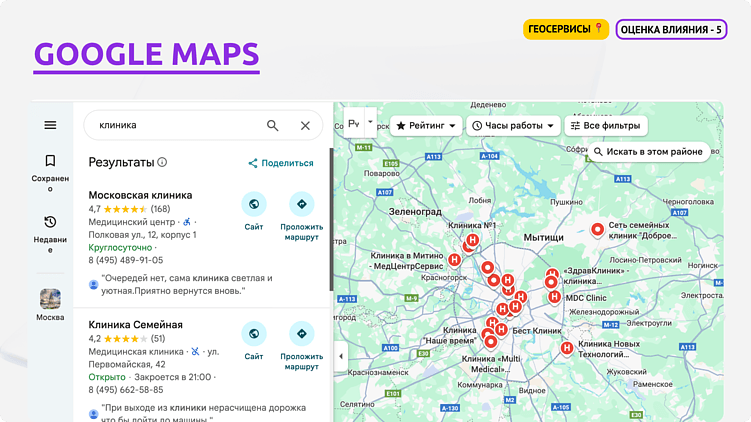The image size is (751, 422).
Task: Open the Recents history icon
Action: tap(50, 222)
